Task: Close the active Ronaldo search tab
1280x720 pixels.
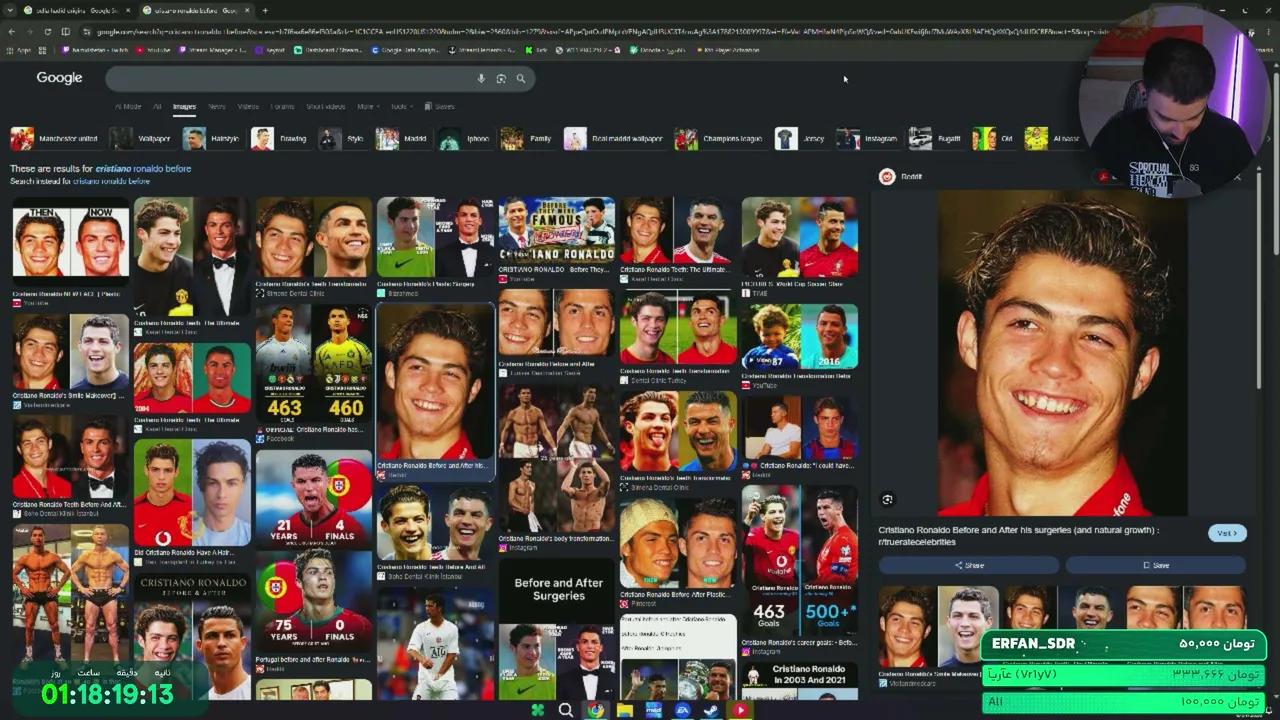Action: pos(248,10)
